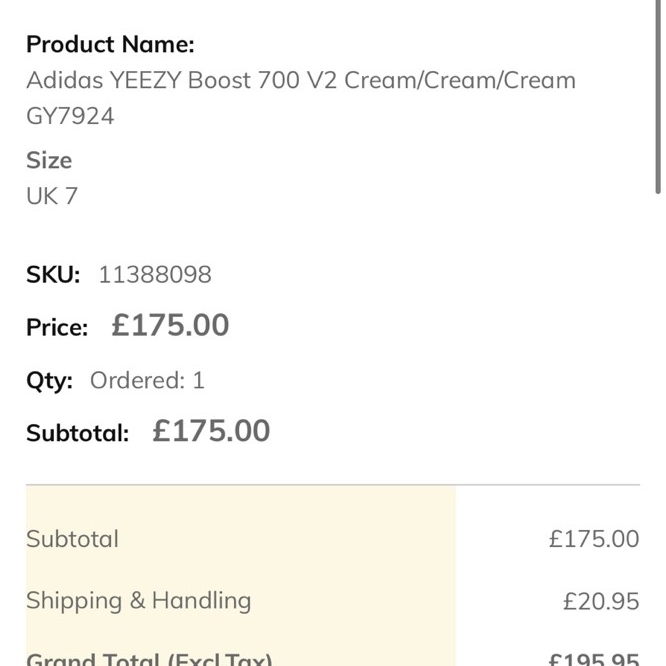Click the bold £175.00 price value
The image size is (666, 666).
(170, 325)
